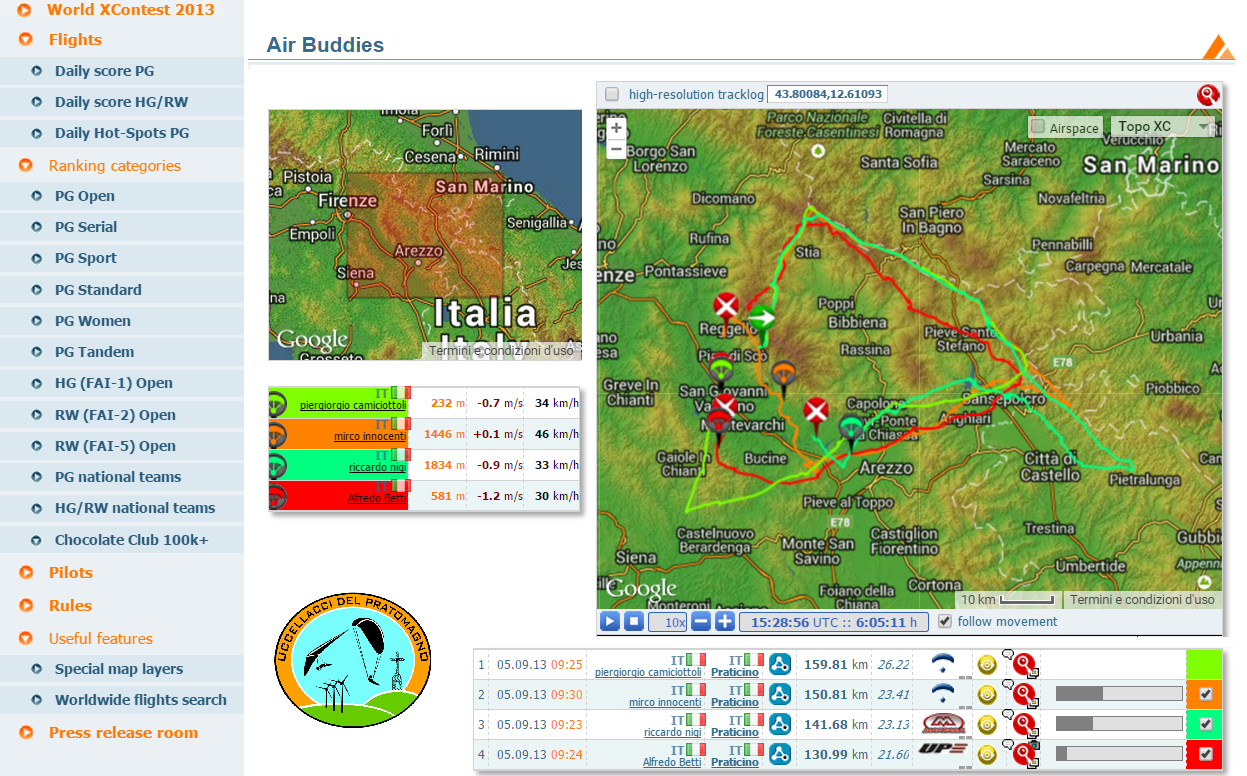
Task: Click paraglider icon beside Alfredo Betti in legend
Action: (276, 496)
